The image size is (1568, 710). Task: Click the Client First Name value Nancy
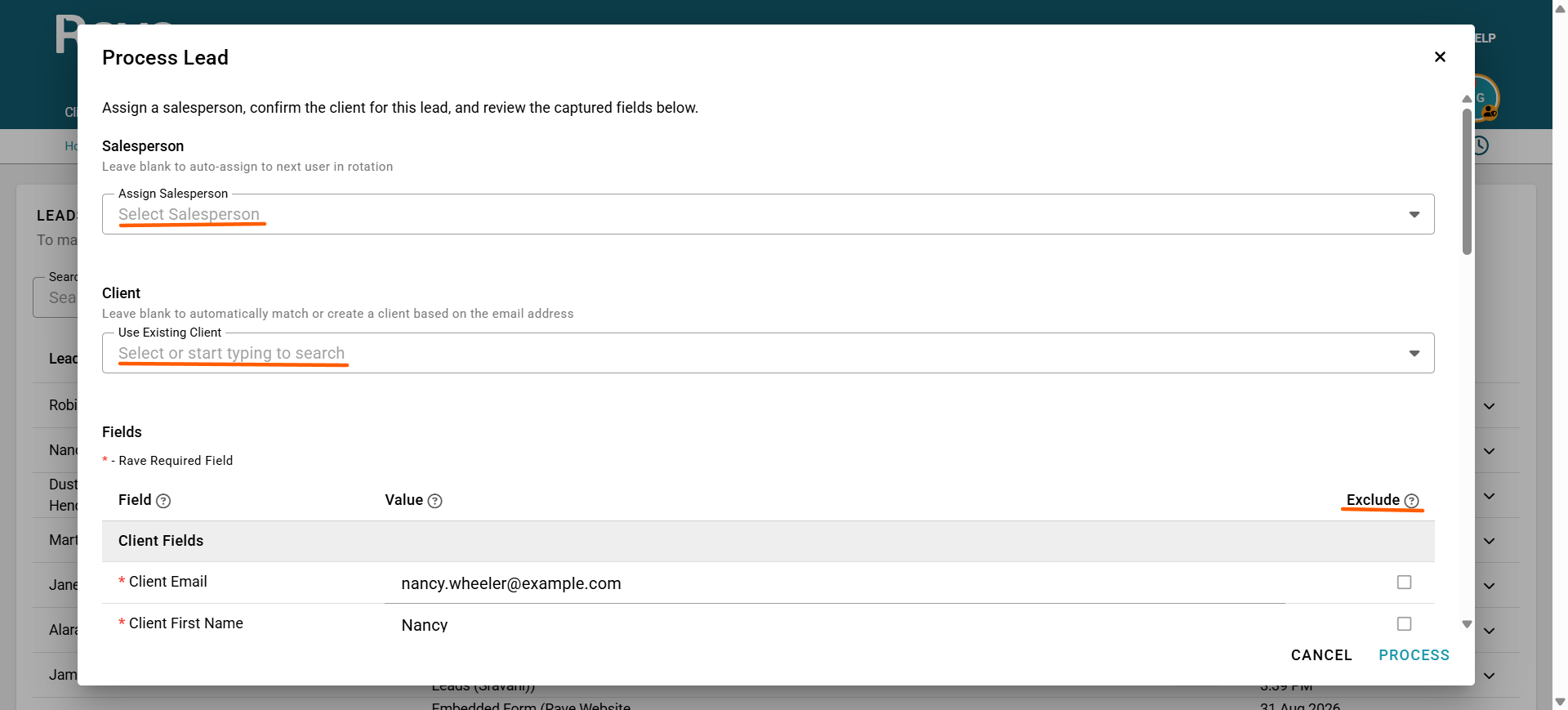(425, 625)
